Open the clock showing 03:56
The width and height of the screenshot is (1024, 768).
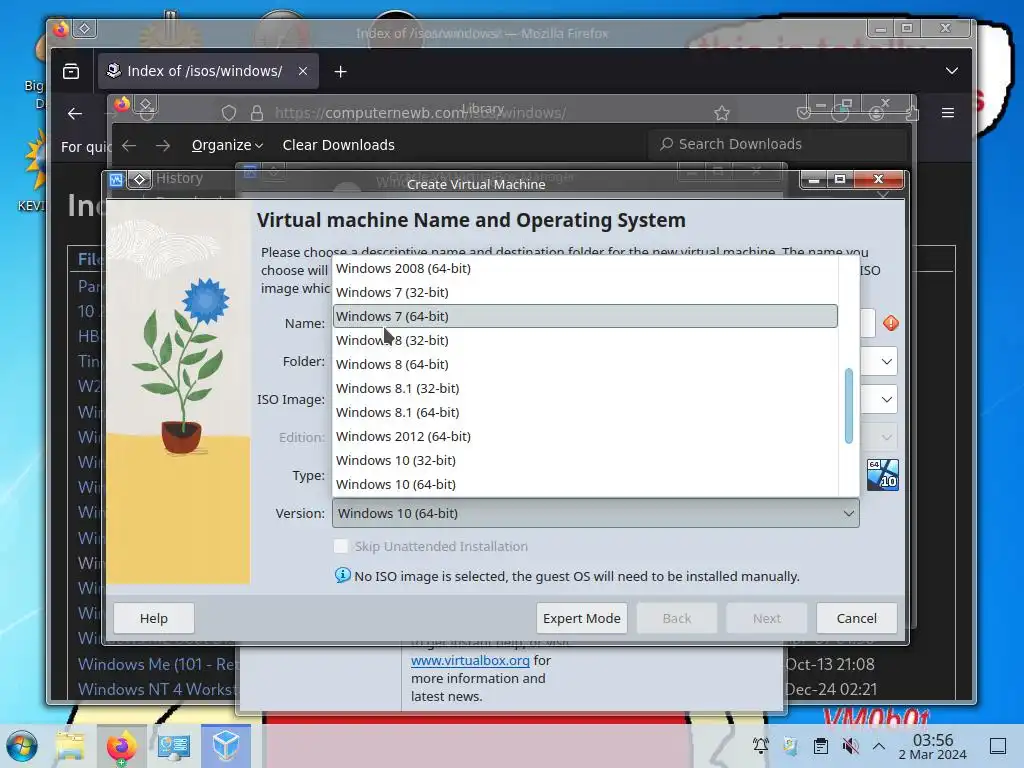(x=933, y=746)
